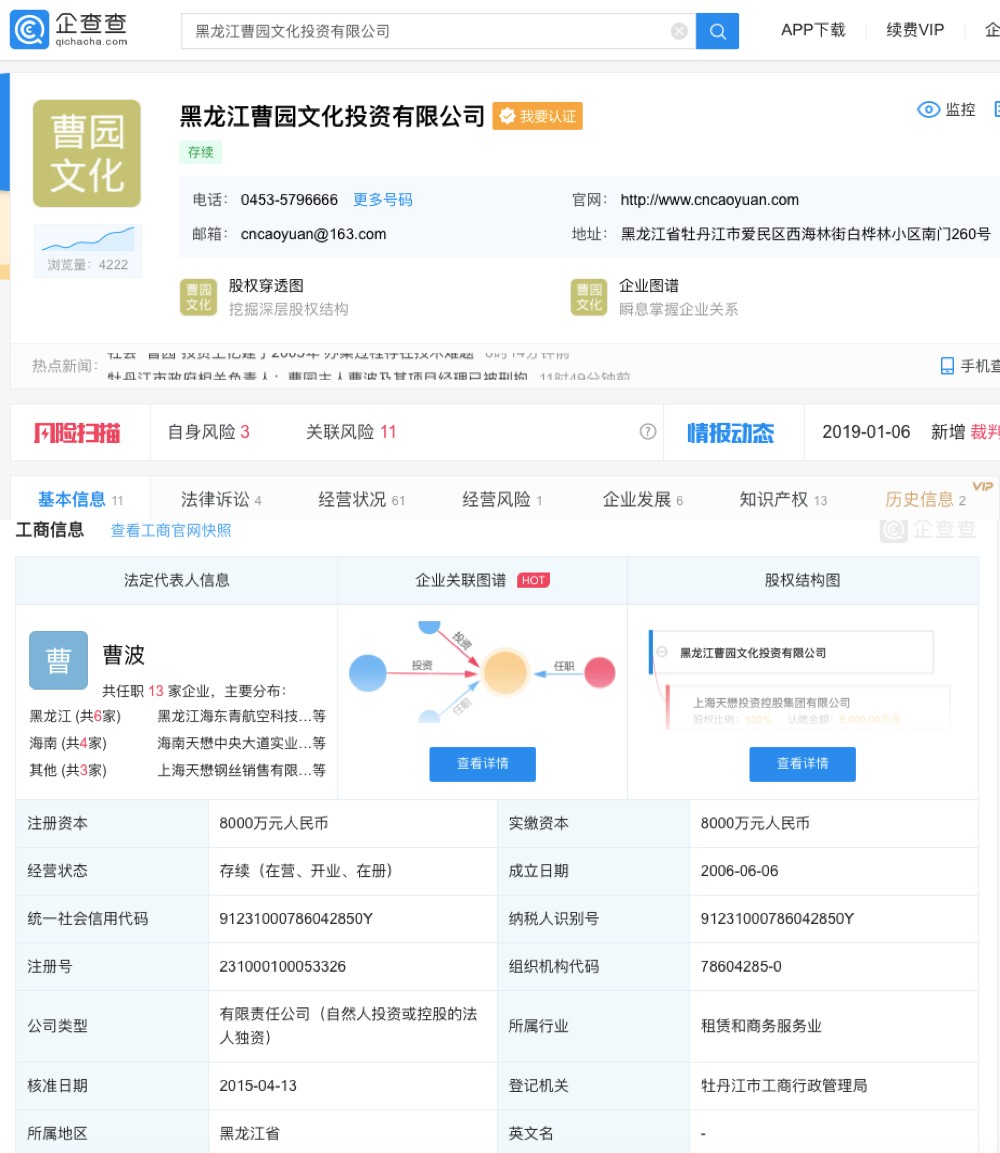The image size is (1000, 1153).
Task: Open 企业图谱 icon
Action: coord(589,297)
